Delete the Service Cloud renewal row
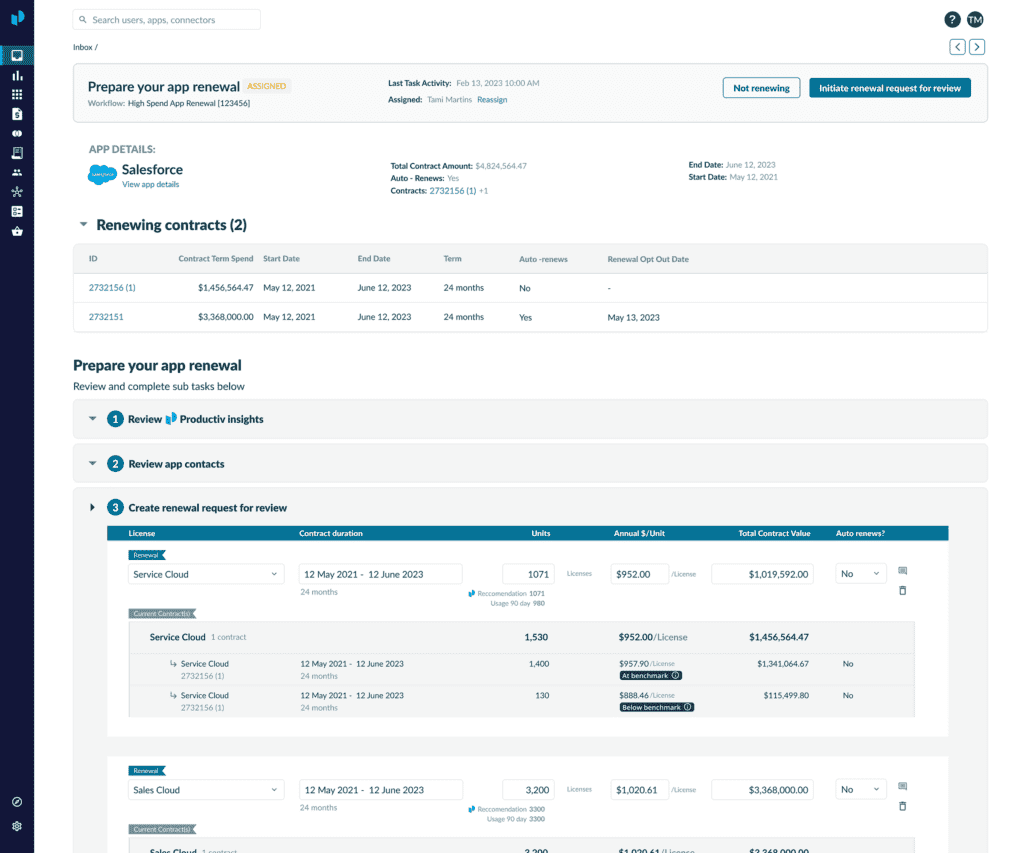 (903, 590)
